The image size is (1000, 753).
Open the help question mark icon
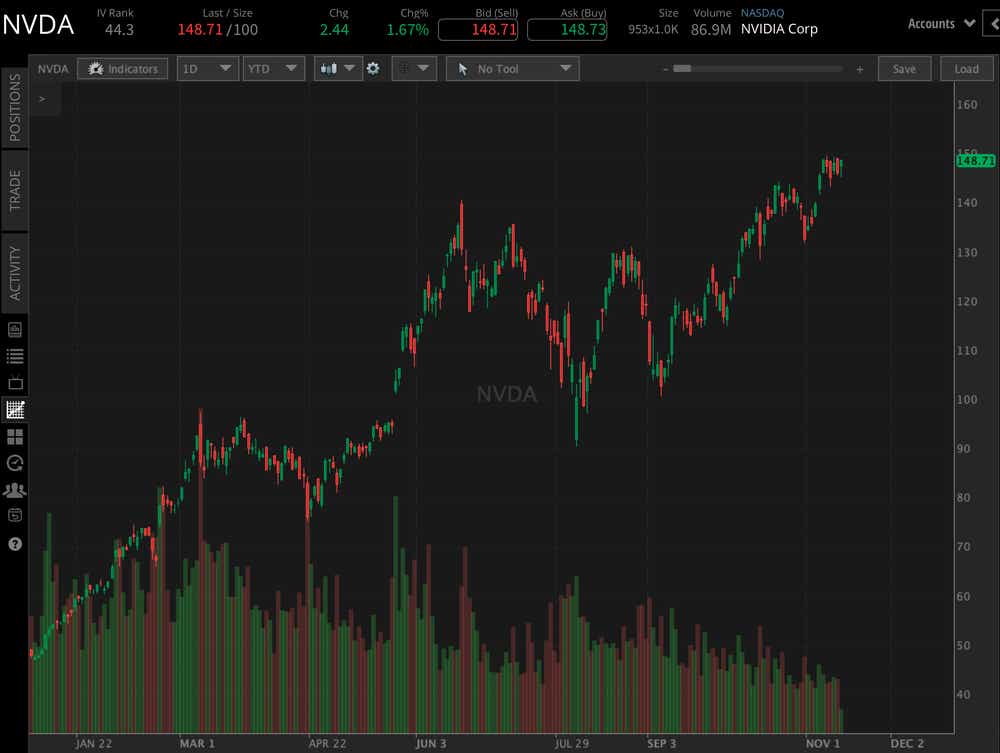15,544
